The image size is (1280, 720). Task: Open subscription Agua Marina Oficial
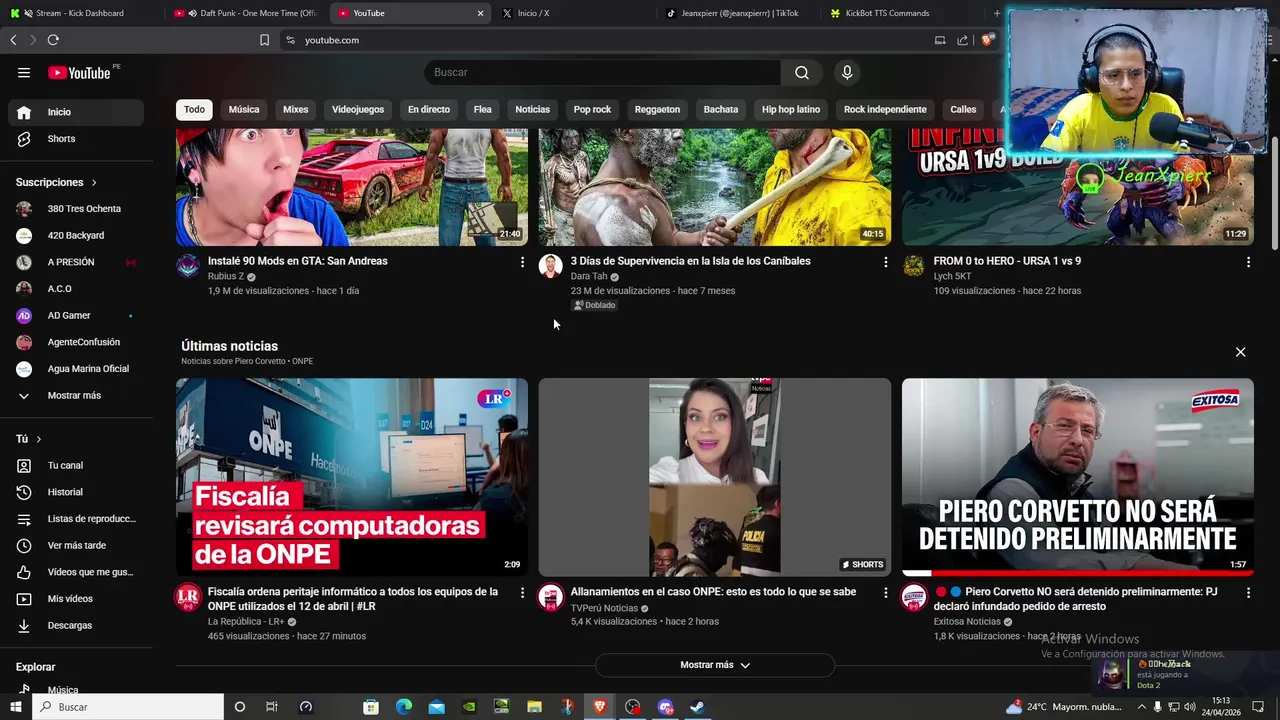pyautogui.click(x=76, y=369)
